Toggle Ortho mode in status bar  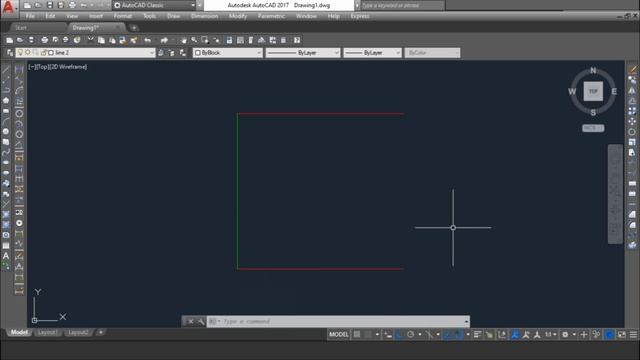[399, 335]
